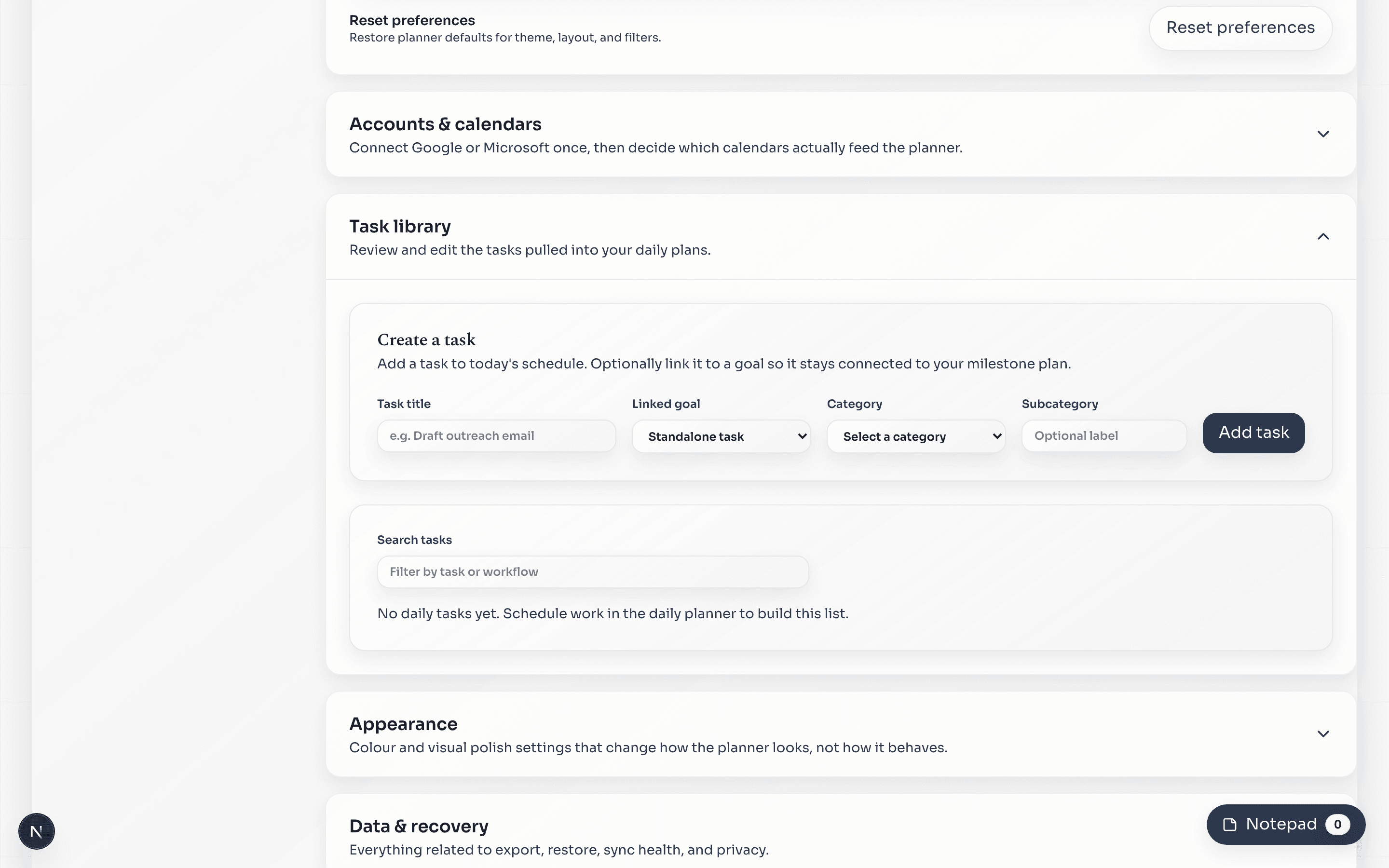The height and width of the screenshot is (868, 1389).
Task: Click the Reset preferences button
Action: click(1241, 27)
